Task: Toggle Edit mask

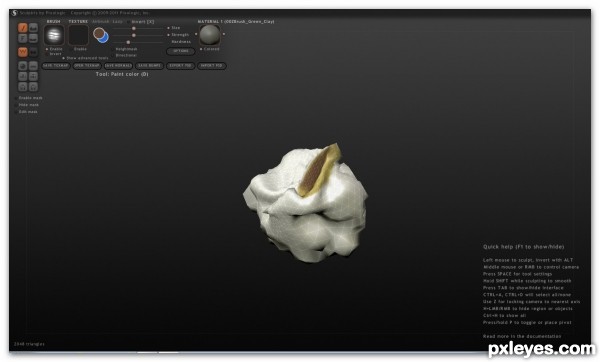Action: click(26, 112)
